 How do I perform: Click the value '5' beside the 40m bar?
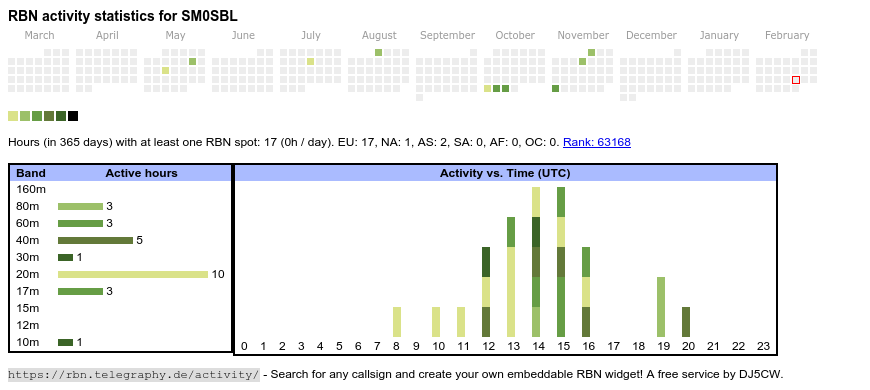[139, 240]
